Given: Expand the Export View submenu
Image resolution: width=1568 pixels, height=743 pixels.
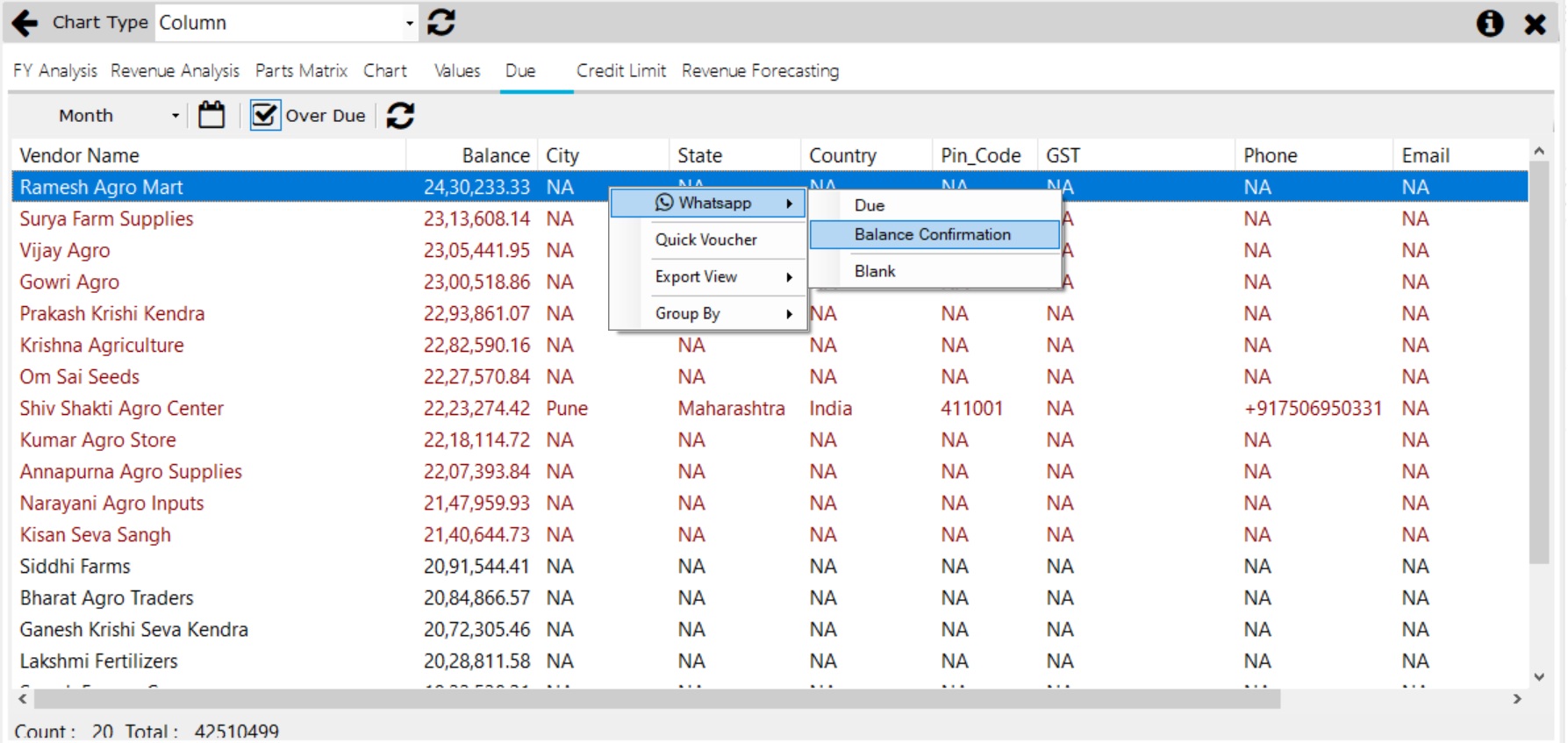Looking at the screenshot, I should click(708, 276).
